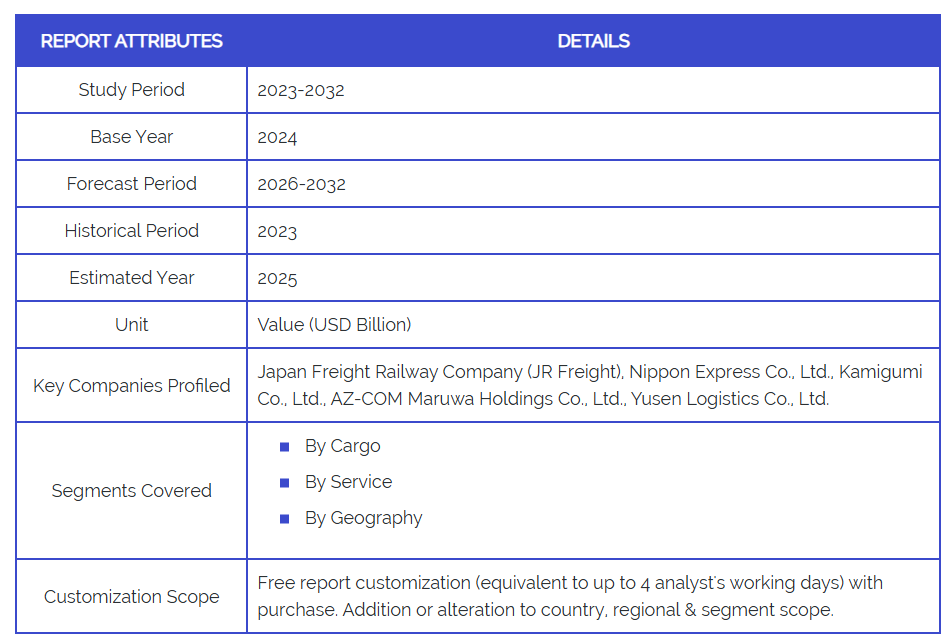Click the 2025 estimated year value

(x=277, y=278)
